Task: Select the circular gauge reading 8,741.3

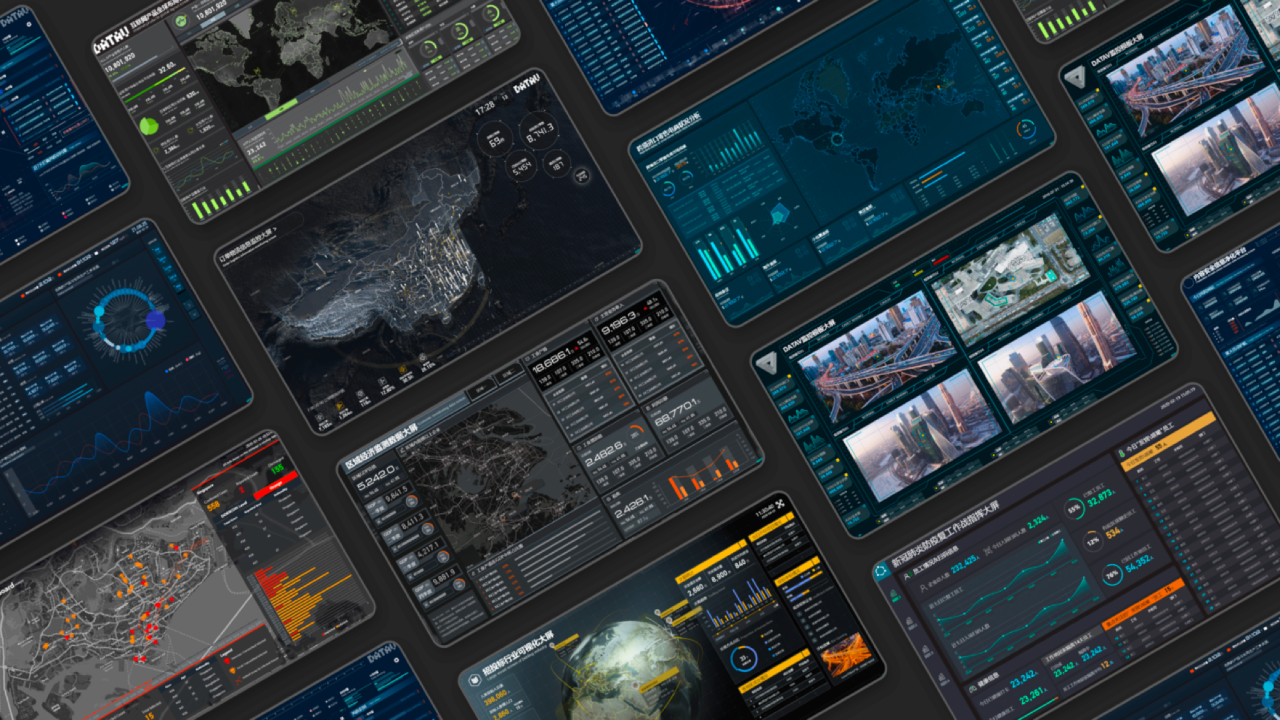Action: tap(537, 130)
